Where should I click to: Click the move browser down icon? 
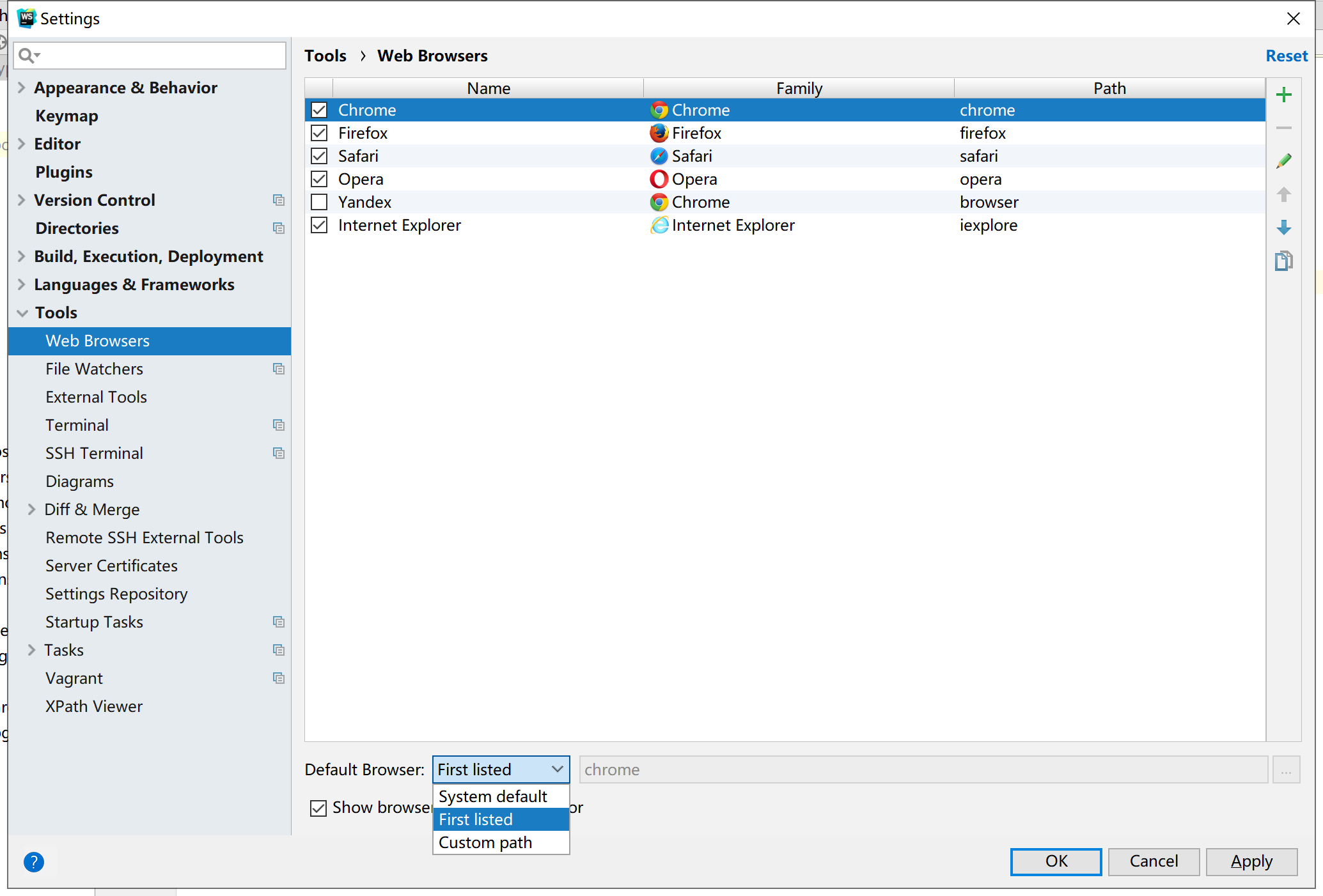(1285, 227)
